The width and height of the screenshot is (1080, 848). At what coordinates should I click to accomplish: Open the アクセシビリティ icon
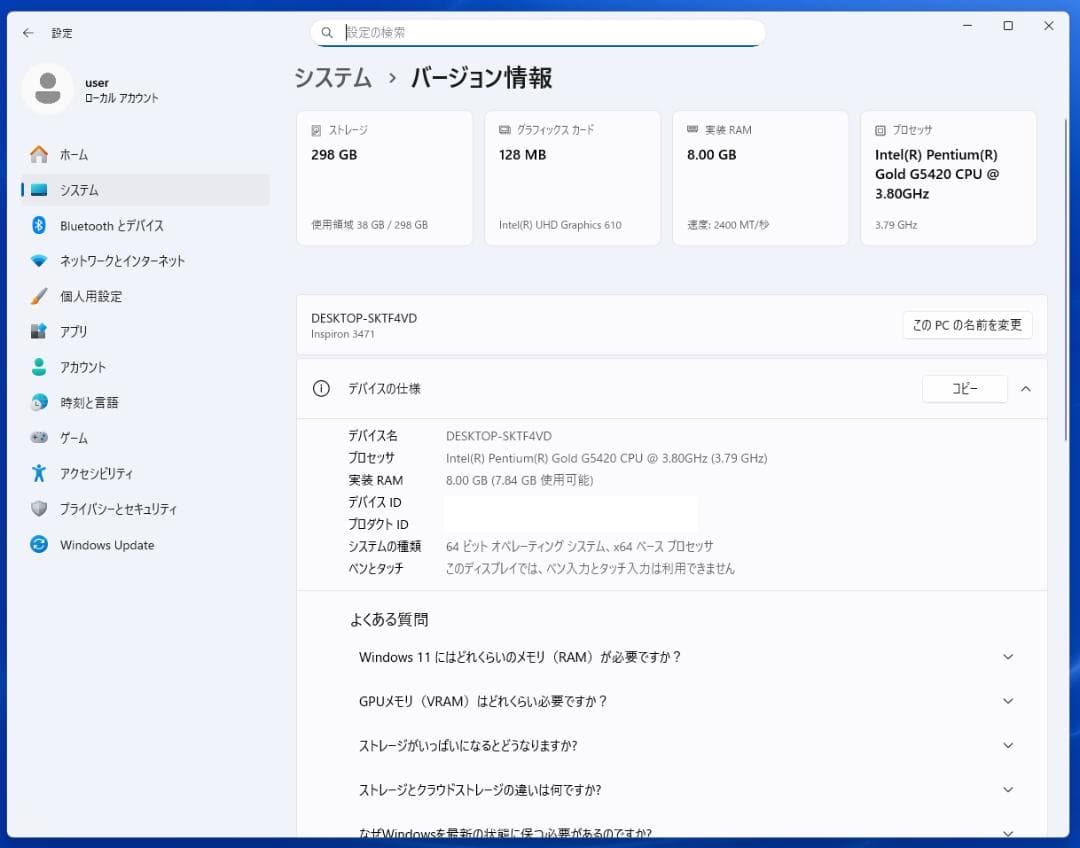[38, 473]
